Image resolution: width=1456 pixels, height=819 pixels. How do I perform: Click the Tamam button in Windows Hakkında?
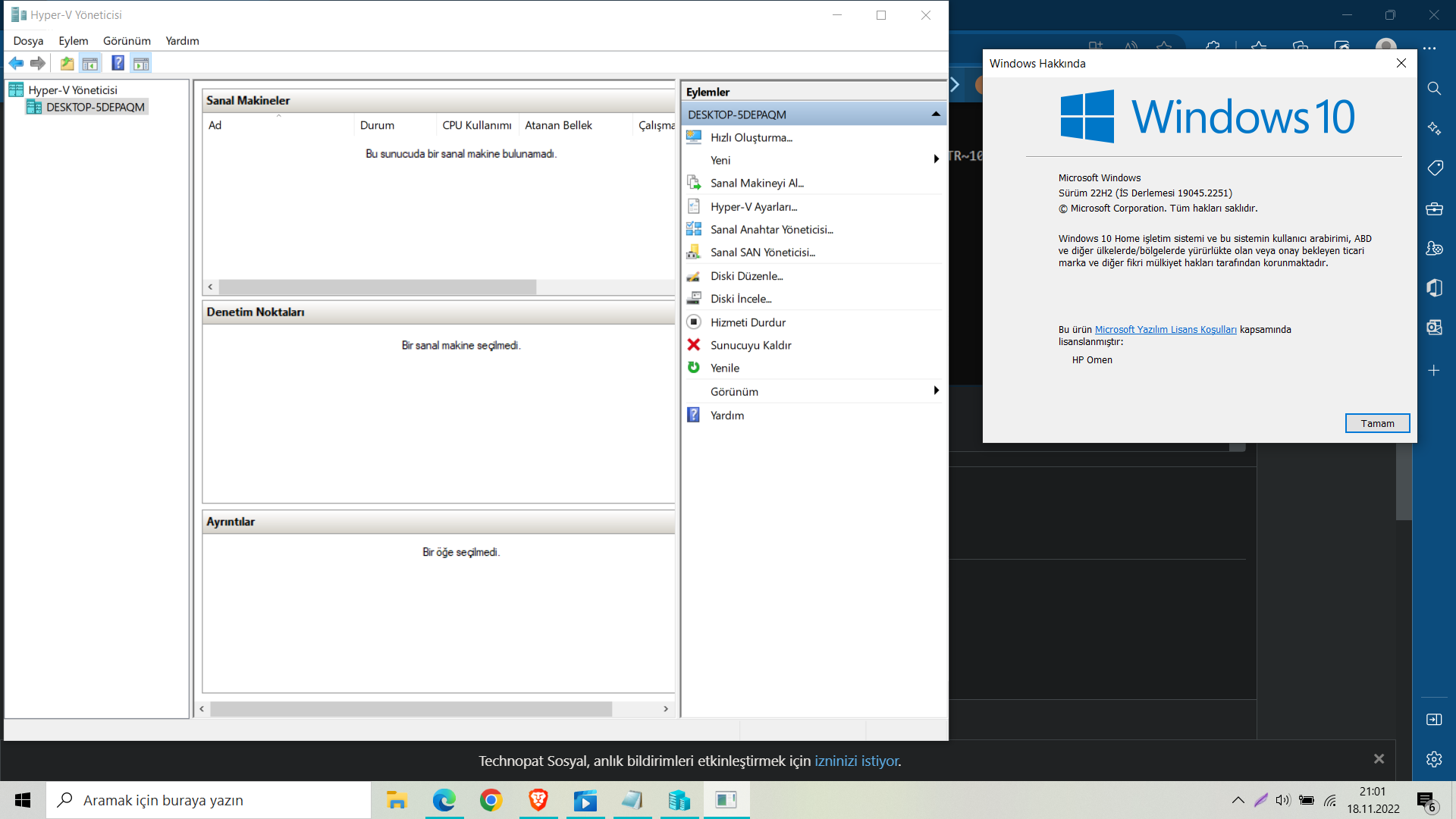point(1376,423)
